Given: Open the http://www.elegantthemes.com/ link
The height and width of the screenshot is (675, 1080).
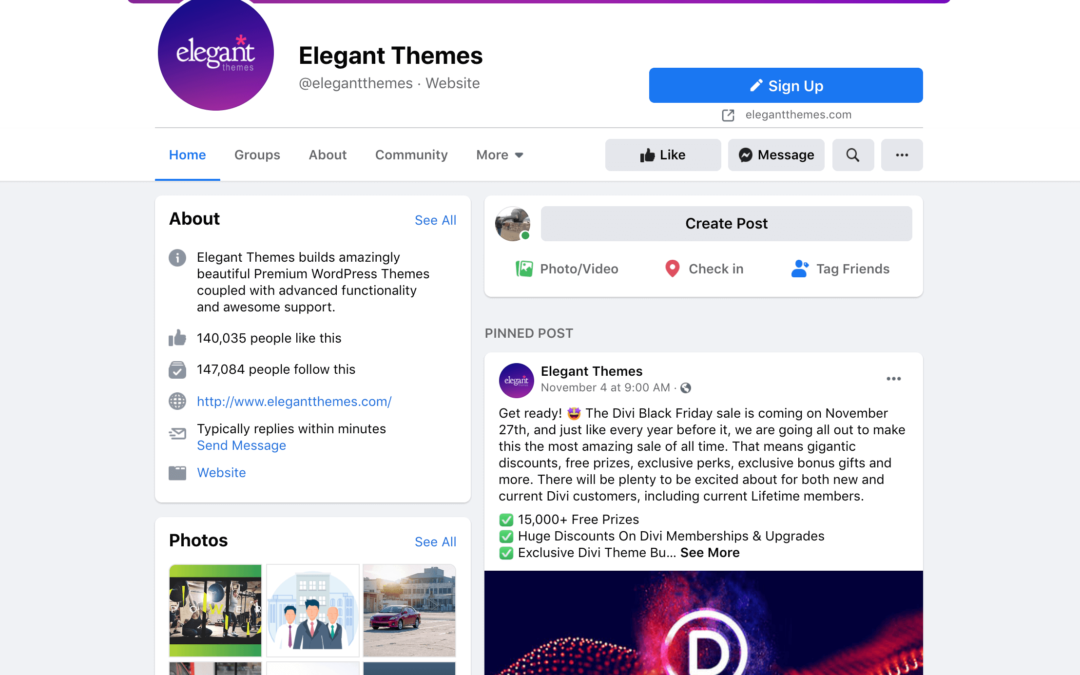Looking at the screenshot, I should click(x=294, y=402).
